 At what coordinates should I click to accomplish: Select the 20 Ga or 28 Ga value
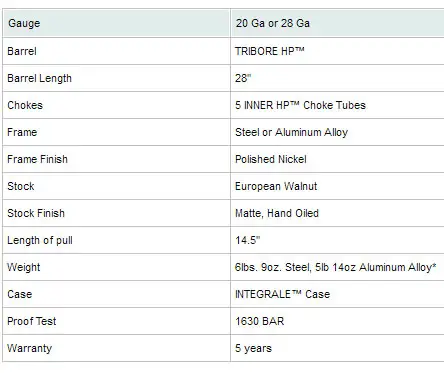pyautogui.click(x=273, y=23)
